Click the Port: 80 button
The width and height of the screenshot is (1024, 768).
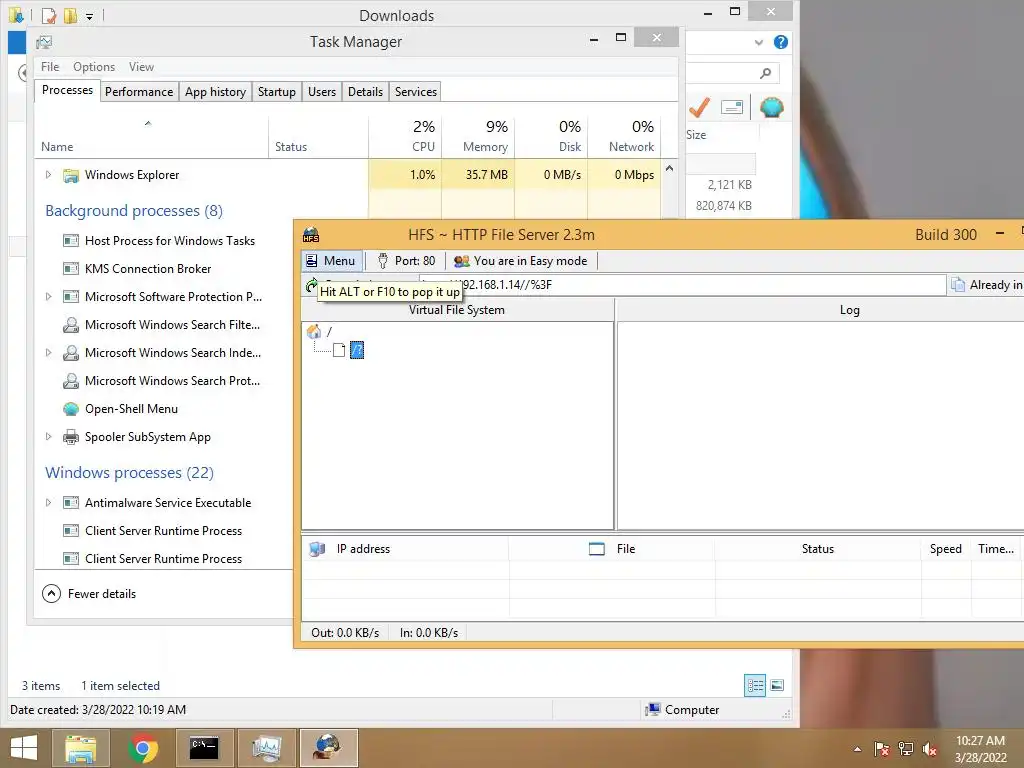pos(406,261)
